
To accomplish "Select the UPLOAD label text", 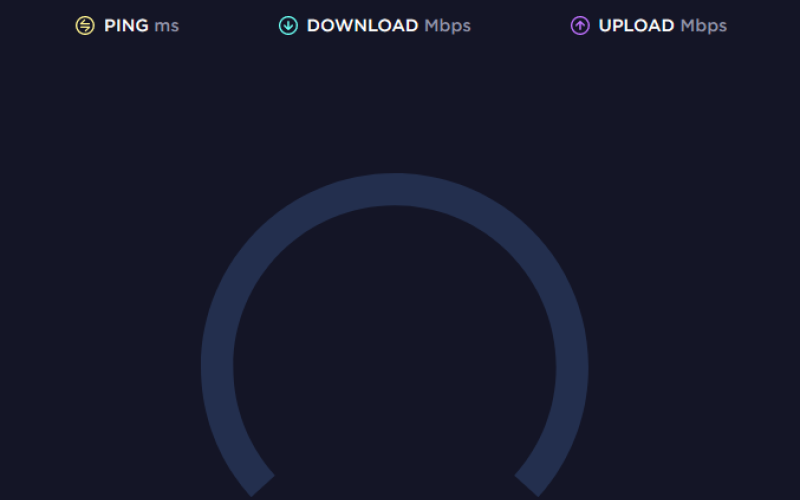I will (x=636, y=26).
